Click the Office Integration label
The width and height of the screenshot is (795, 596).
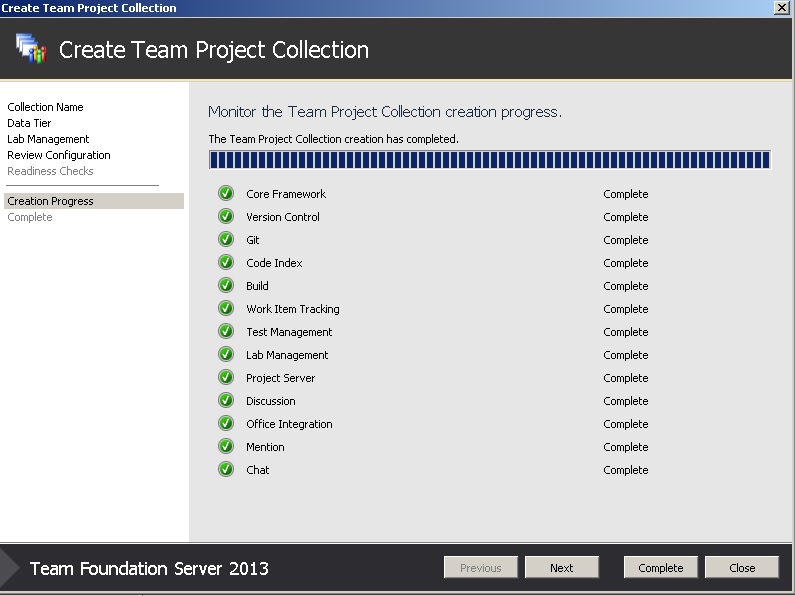[x=290, y=424]
